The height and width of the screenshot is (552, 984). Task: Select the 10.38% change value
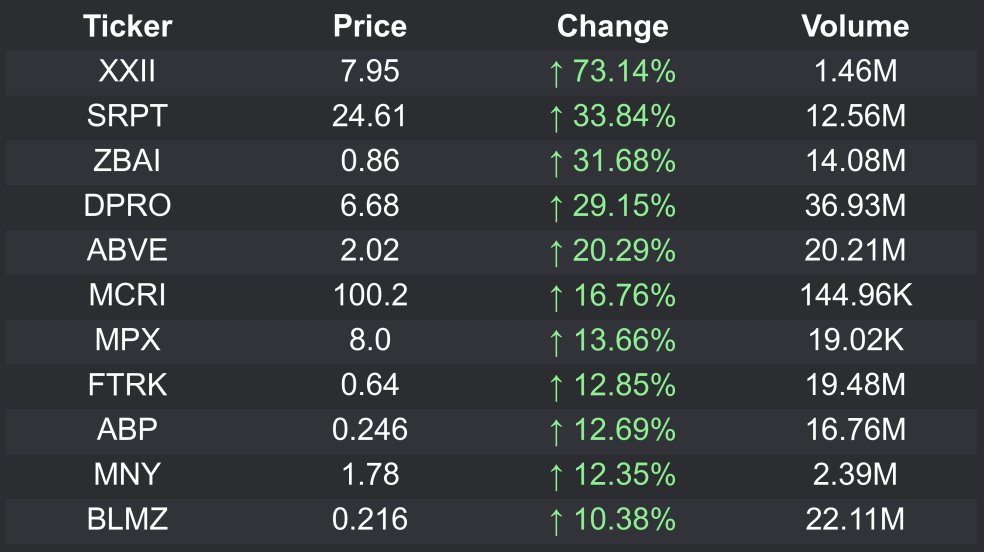pyautogui.click(x=625, y=519)
